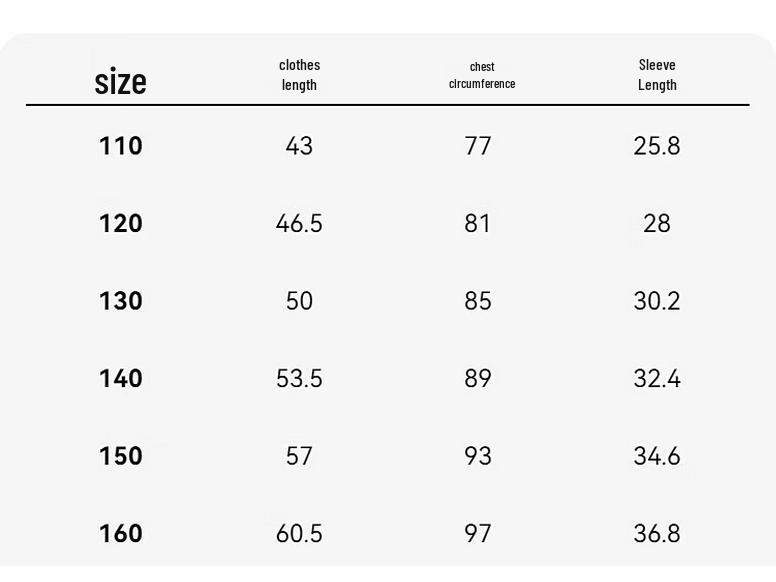This screenshot has height=582, width=776.
Task: Select the size 120 row label
Action: click(x=121, y=223)
